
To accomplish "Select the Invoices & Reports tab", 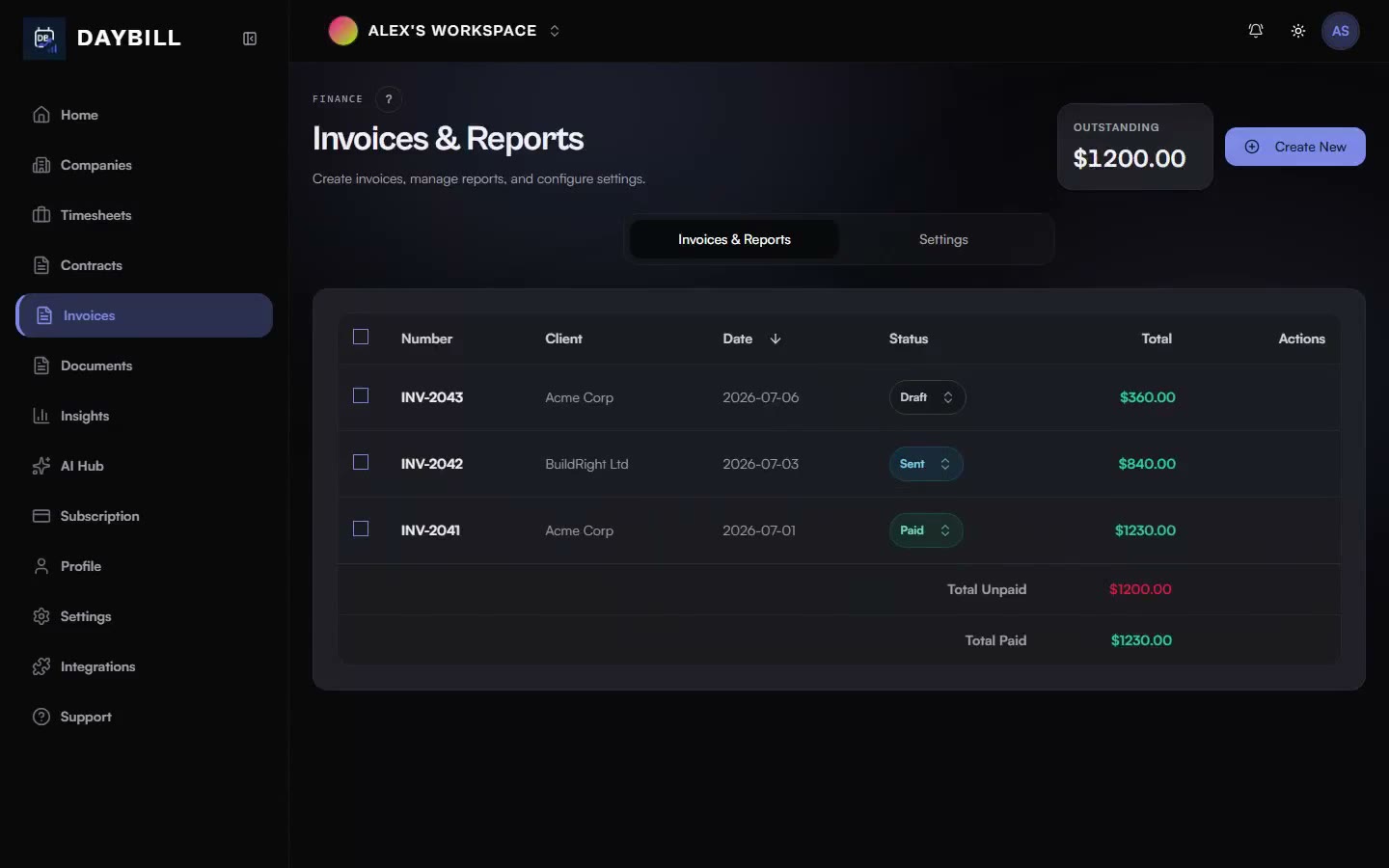I will click(734, 239).
